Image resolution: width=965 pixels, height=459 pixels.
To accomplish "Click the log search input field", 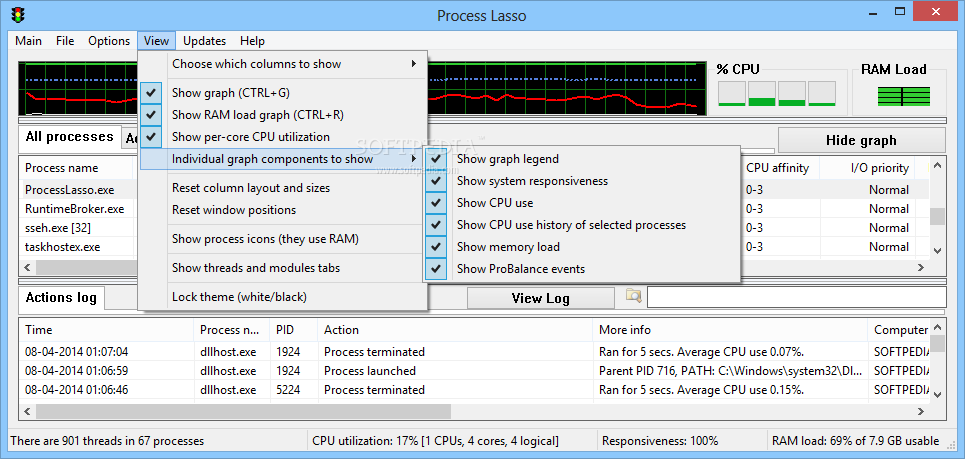I will point(796,297).
